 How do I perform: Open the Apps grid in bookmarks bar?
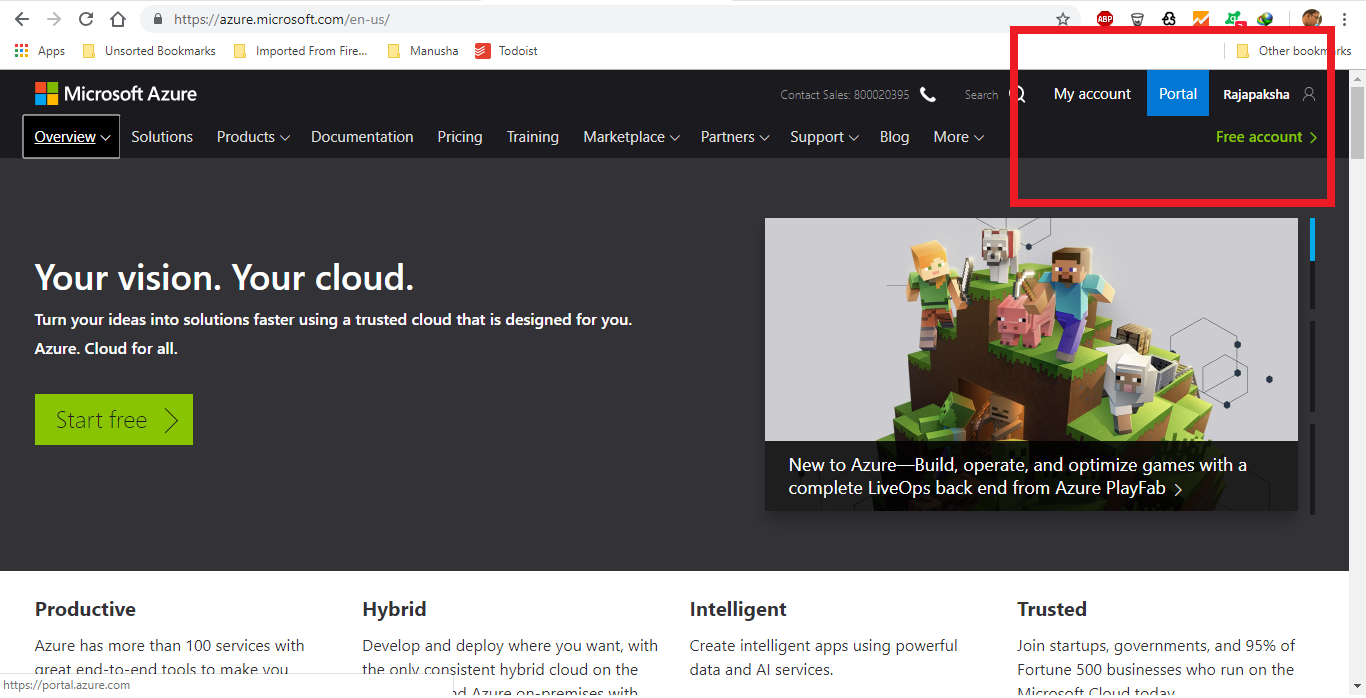[39, 51]
